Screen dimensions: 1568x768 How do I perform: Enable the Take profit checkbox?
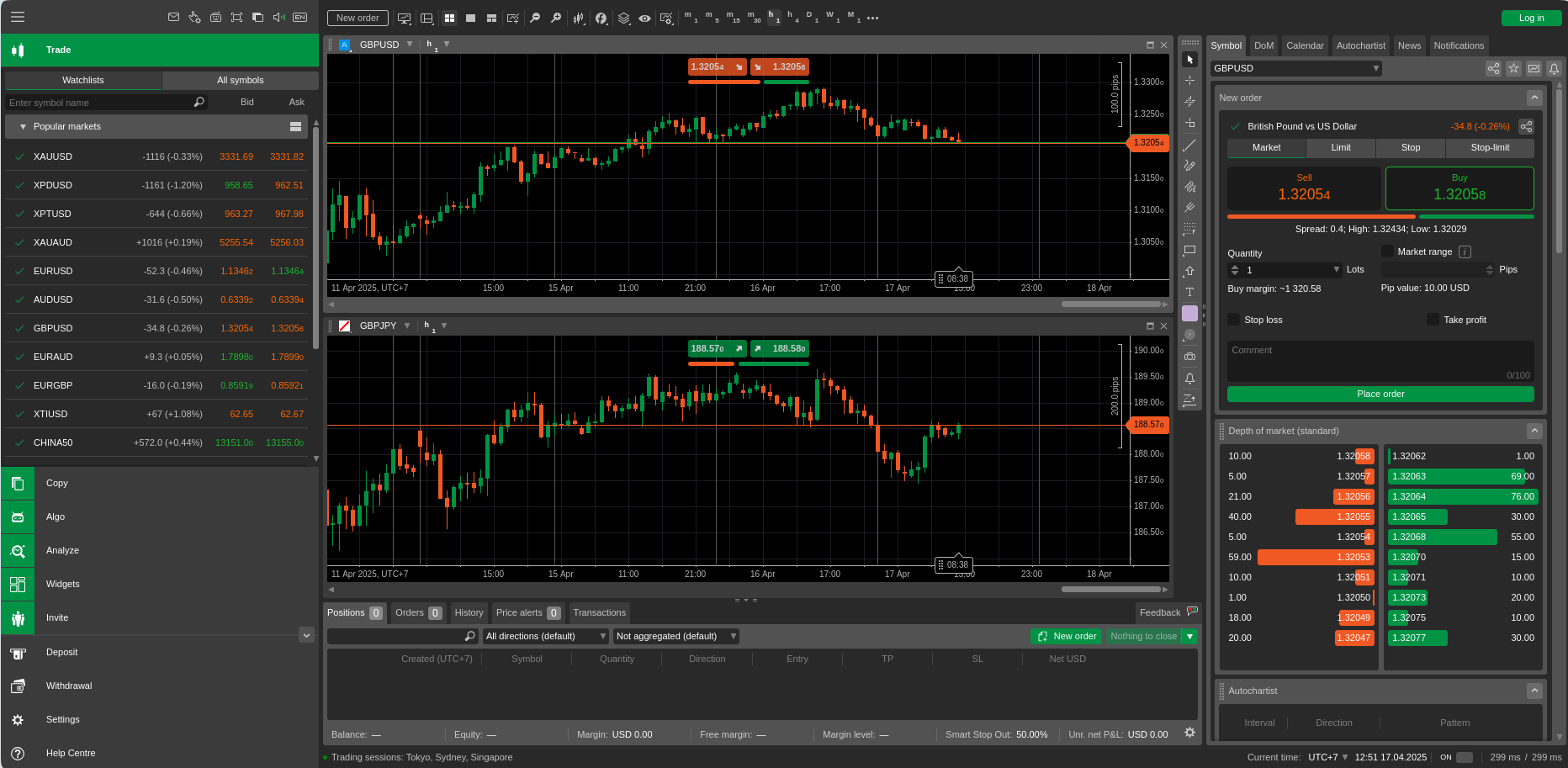pos(1433,320)
